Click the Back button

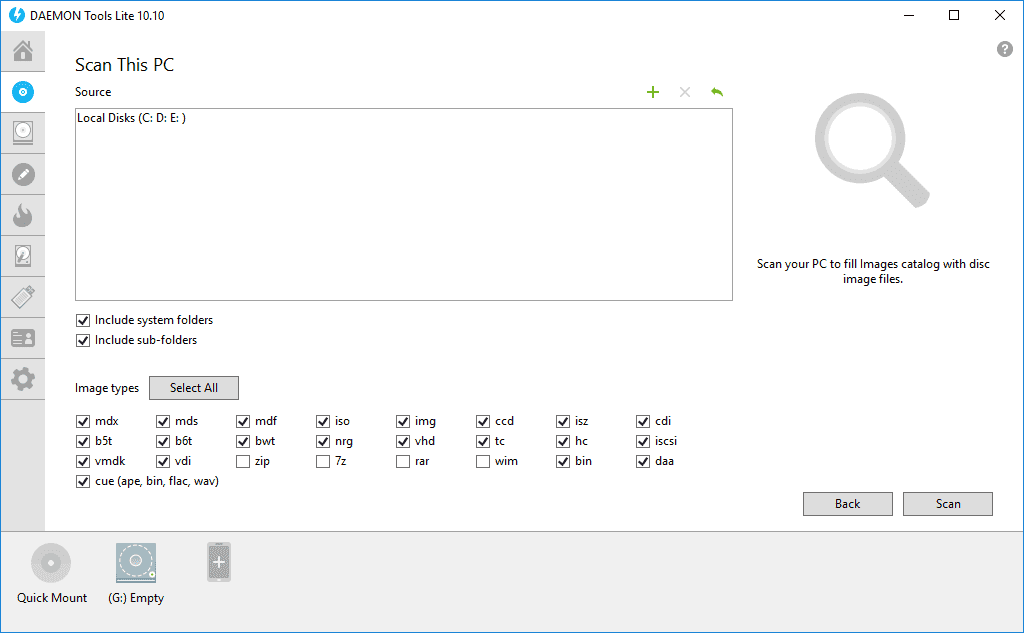click(848, 504)
